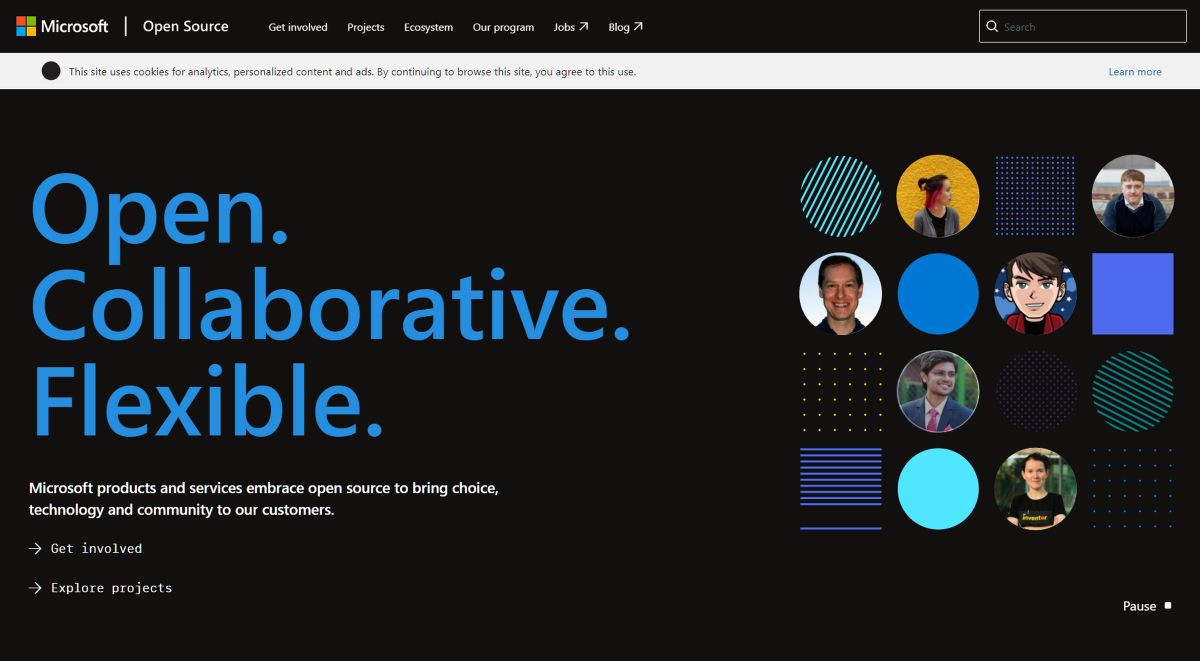Click the arrow icon beside Get involved link

coord(35,548)
